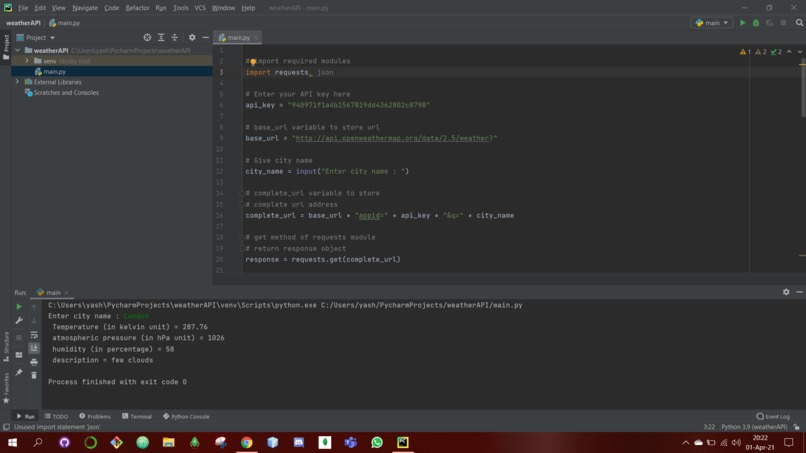Toggle tool window quick access status bar icon
This screenshot has width=806, height=453.
coord(6,427)
